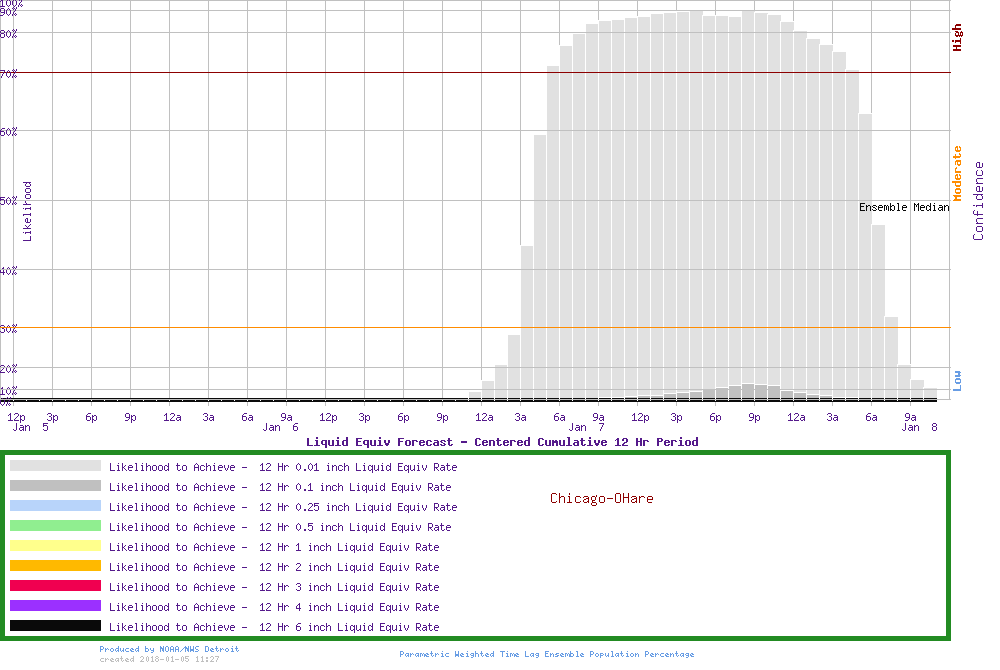Viewport: 1000px width, 670px height.
Task: Click the Low confidence label
Action: [957, 380]
